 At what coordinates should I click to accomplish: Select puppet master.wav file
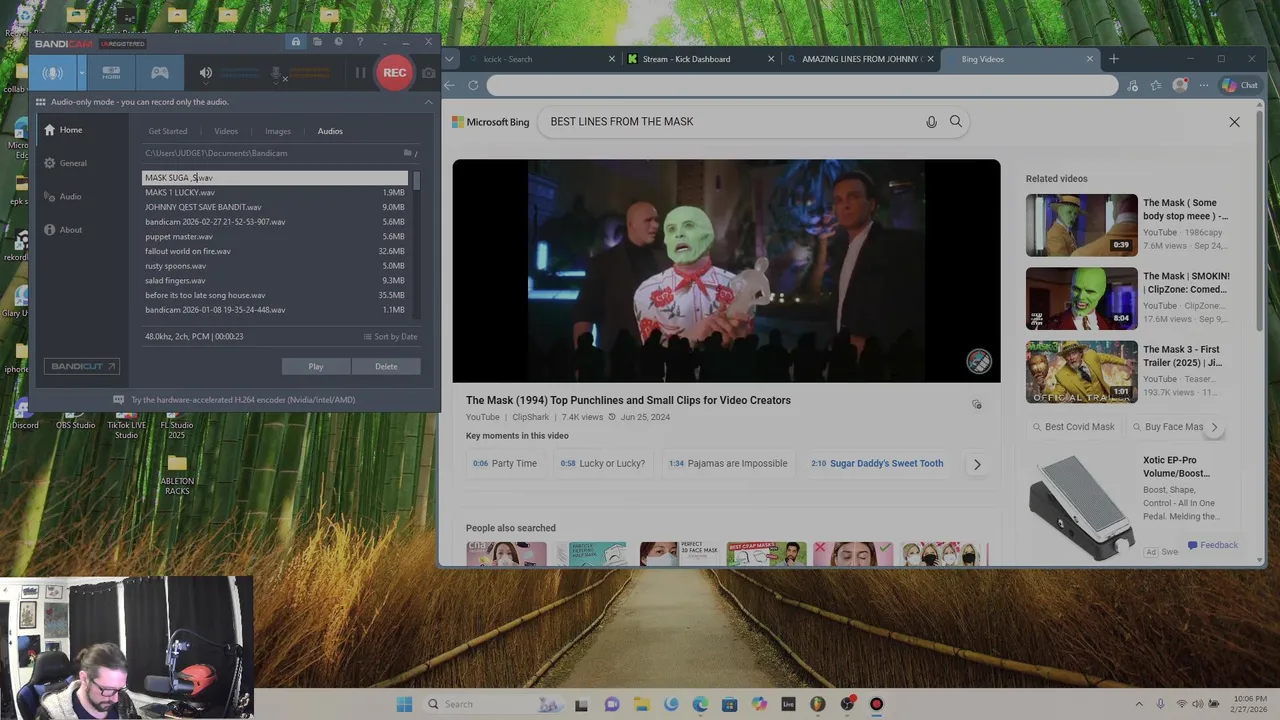[x=275, y=237]
